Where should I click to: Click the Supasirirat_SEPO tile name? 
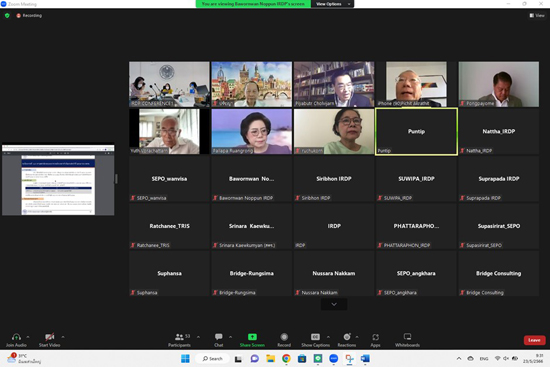click(x=498, y=226)
